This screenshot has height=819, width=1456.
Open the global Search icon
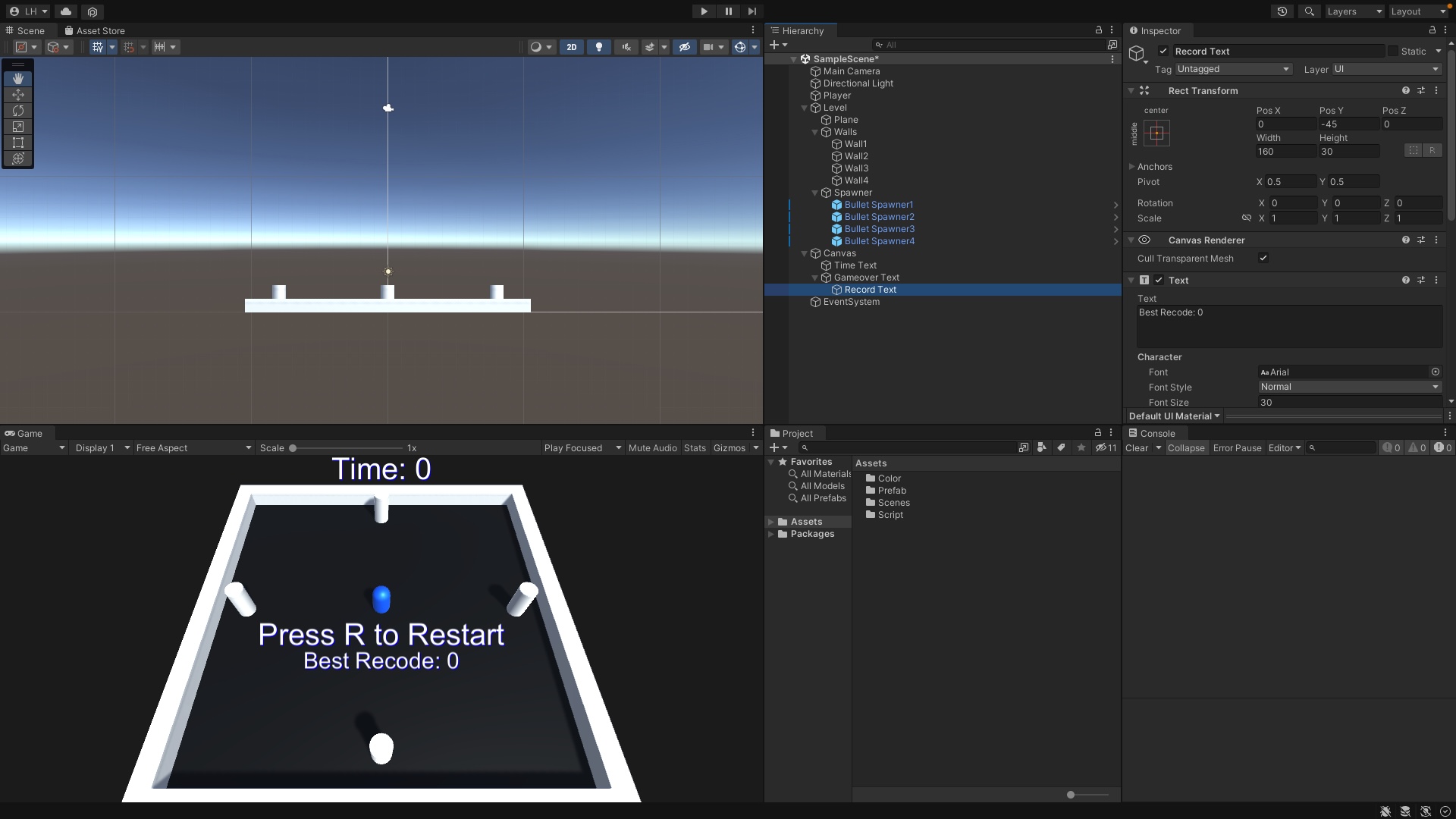point(1309,11)
